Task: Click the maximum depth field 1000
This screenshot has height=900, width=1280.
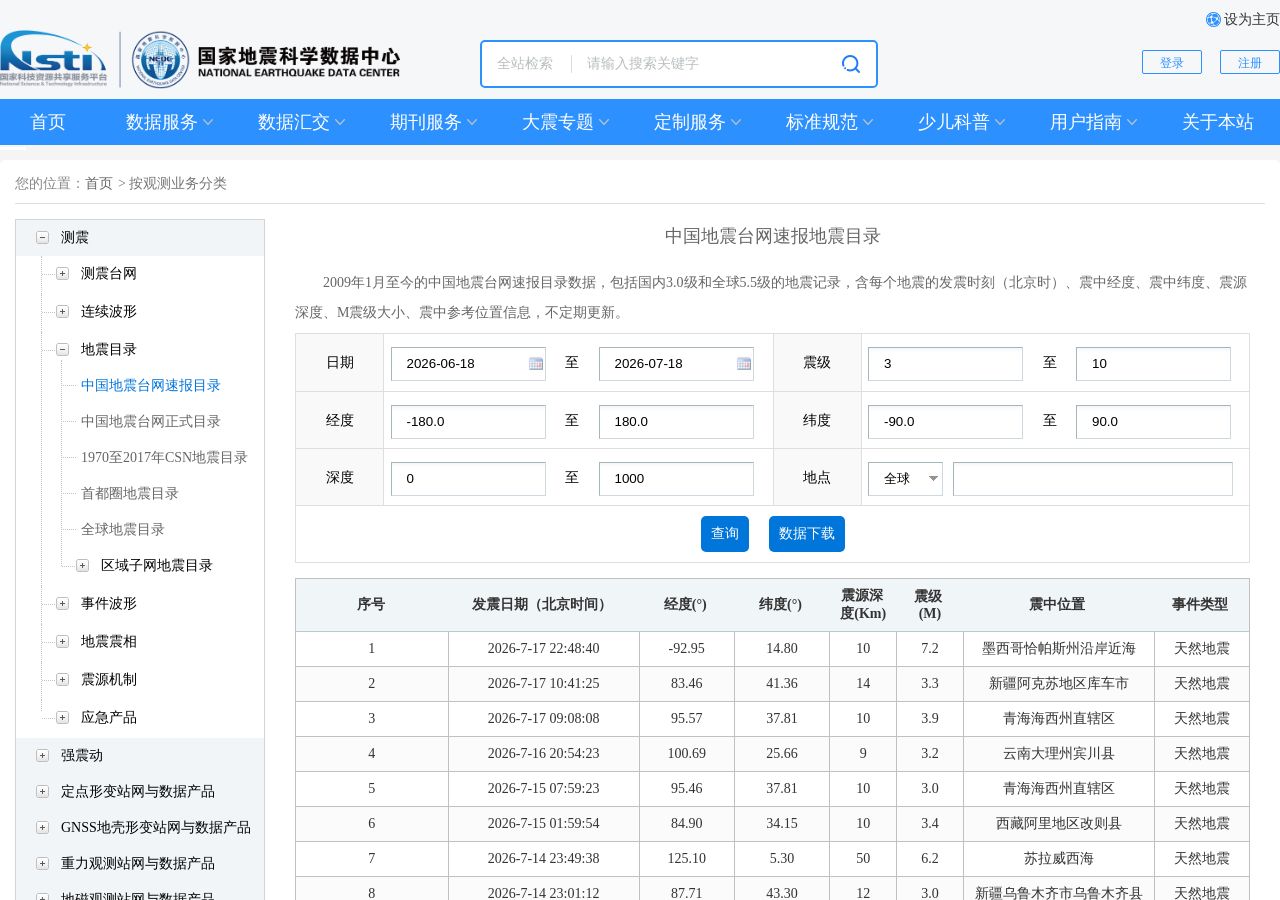Action: tap(676, 479)
